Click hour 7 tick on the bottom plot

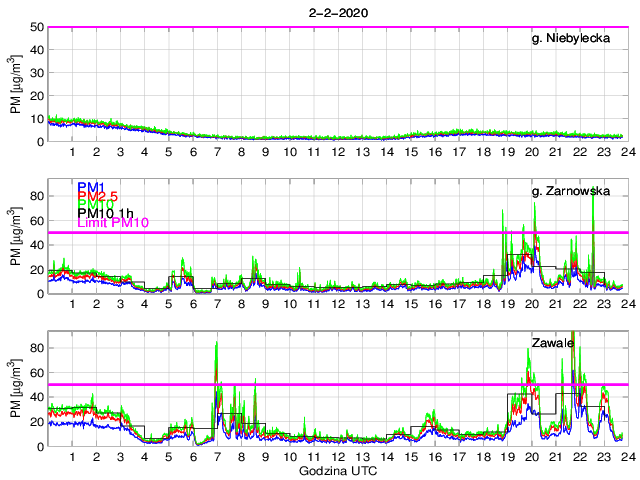(x=217, y=457)
